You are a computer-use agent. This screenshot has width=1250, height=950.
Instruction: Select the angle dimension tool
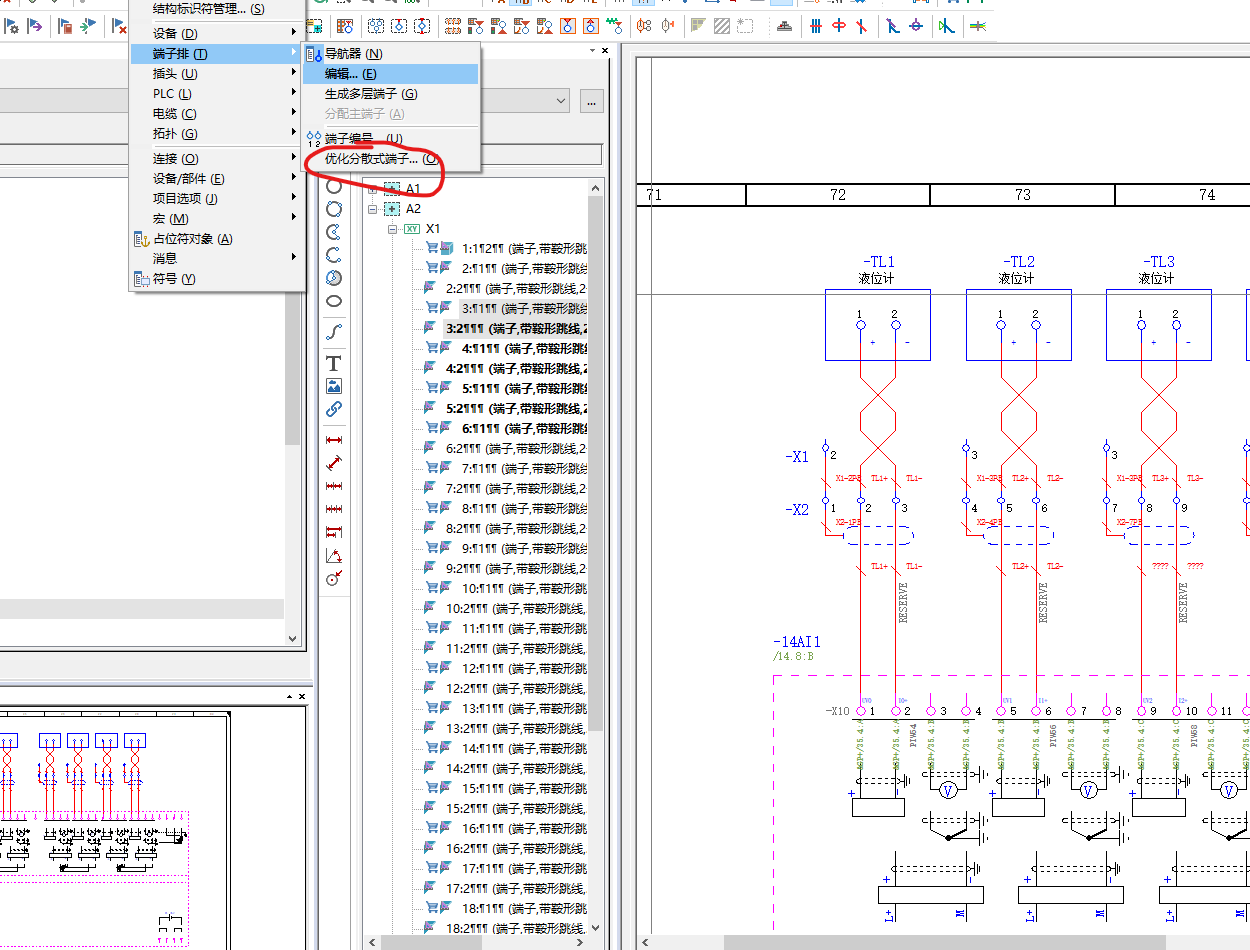pos(334,556)
